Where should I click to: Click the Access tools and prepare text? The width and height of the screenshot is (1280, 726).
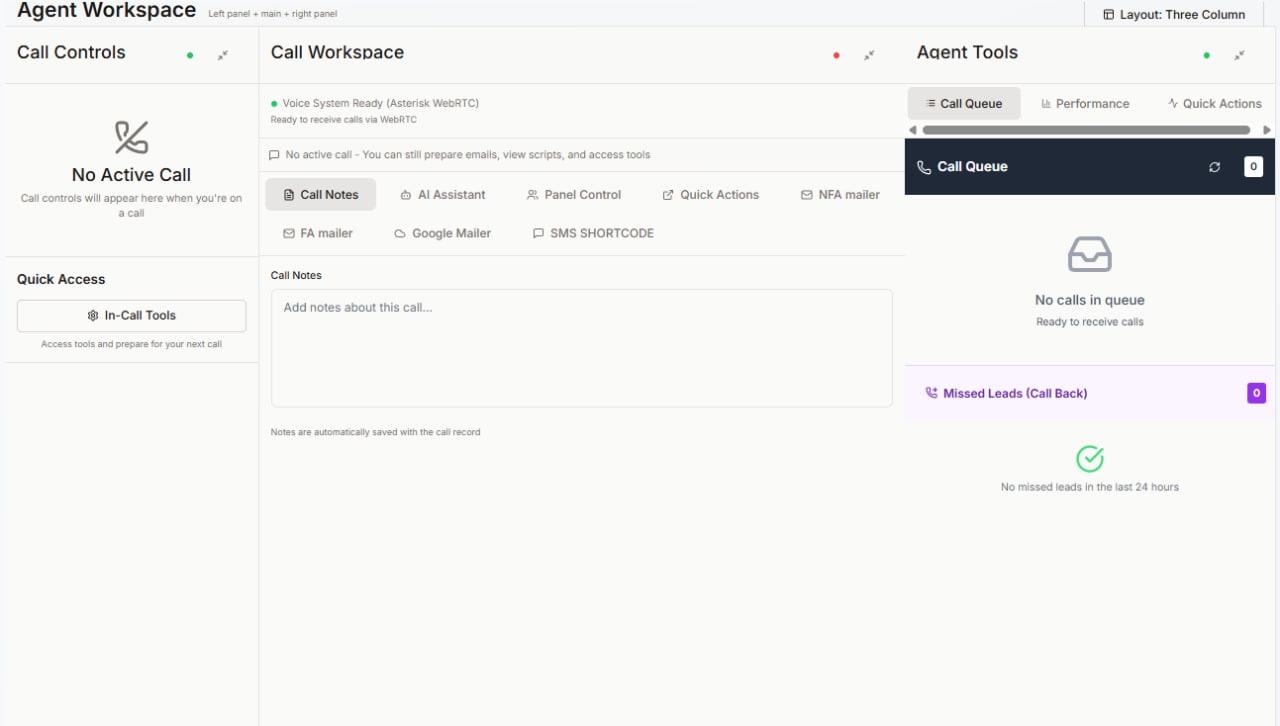point(131,344)
